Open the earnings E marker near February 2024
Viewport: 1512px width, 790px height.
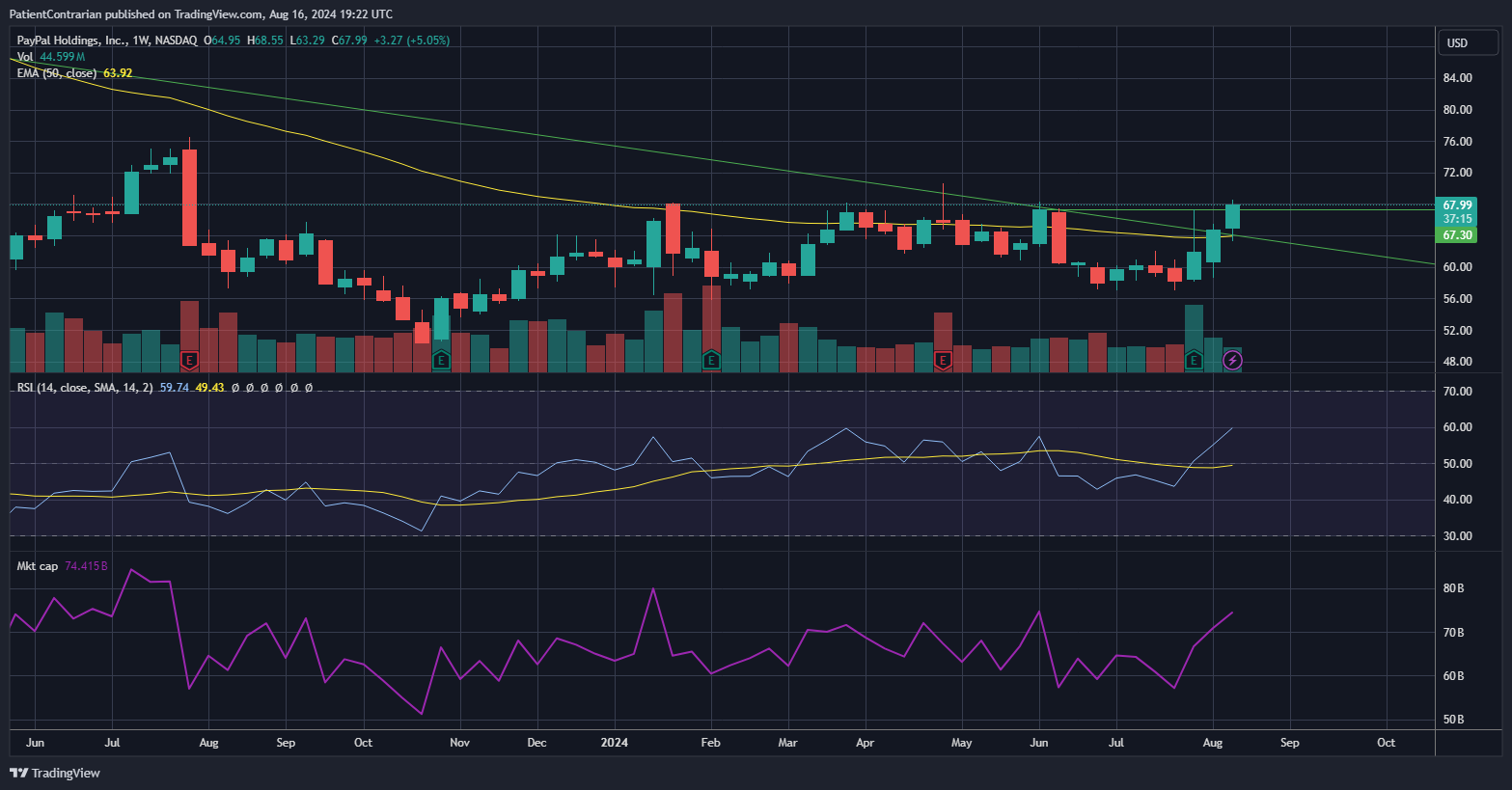(711, 361)
